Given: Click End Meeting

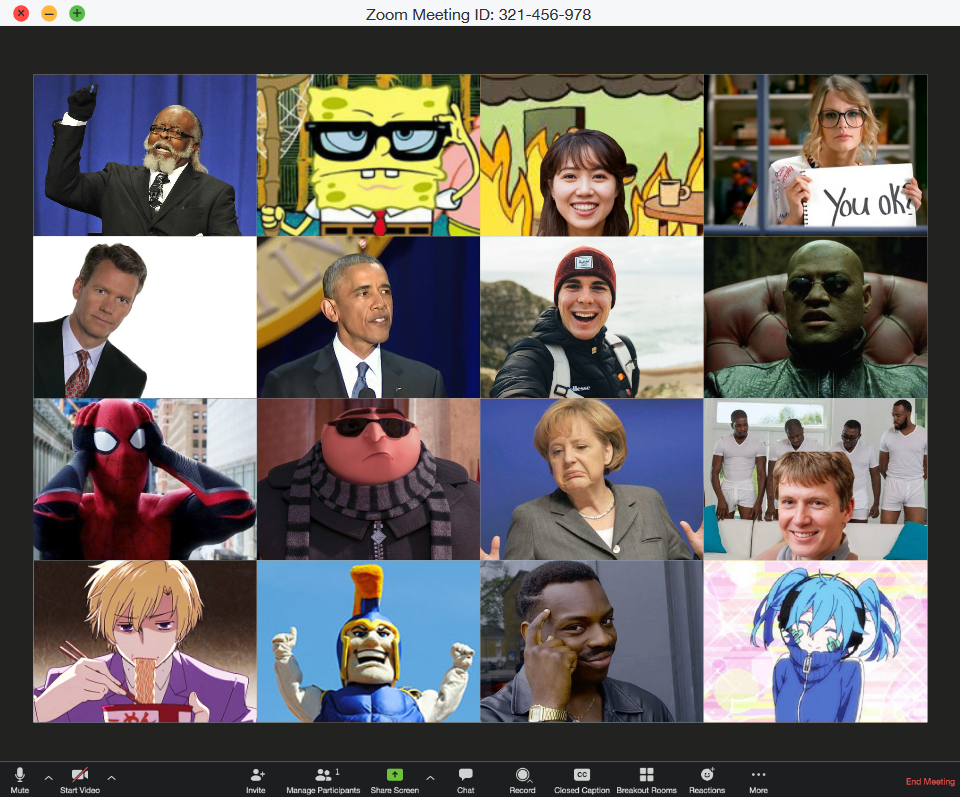Looking at the screenshot, I should click(x=930, y=782).
